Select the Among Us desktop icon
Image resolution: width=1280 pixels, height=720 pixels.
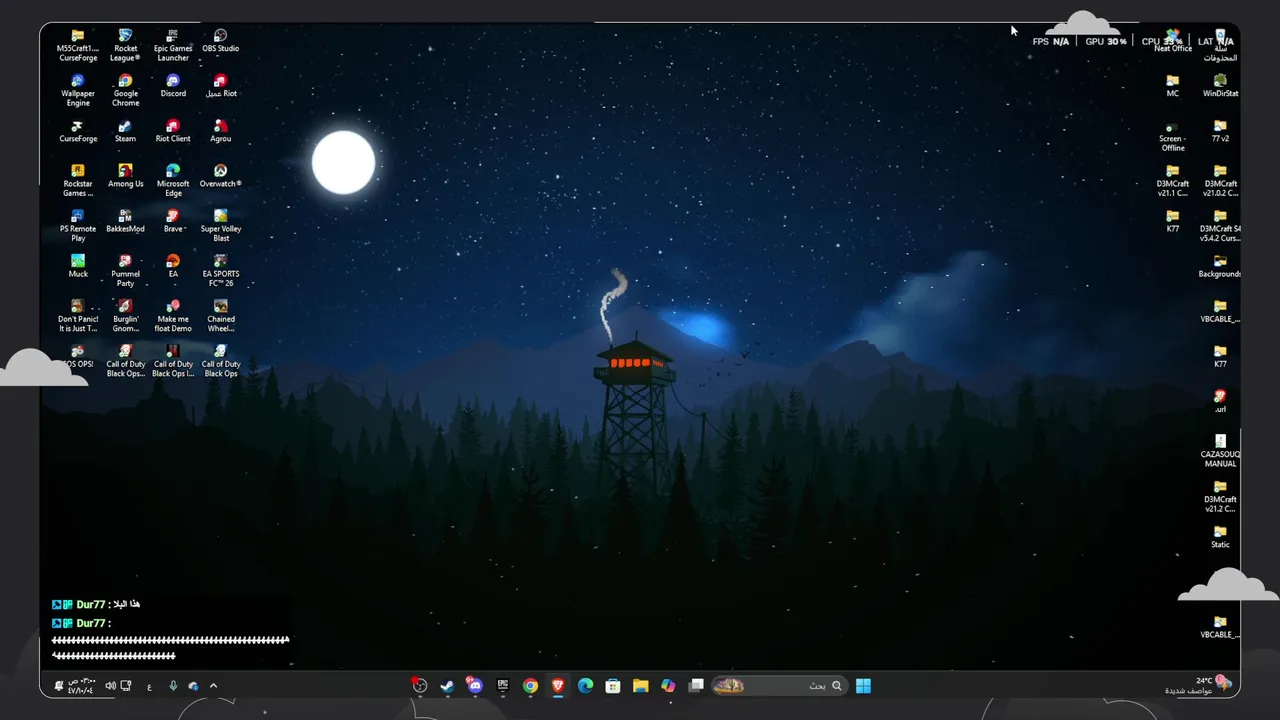(125, 176)
